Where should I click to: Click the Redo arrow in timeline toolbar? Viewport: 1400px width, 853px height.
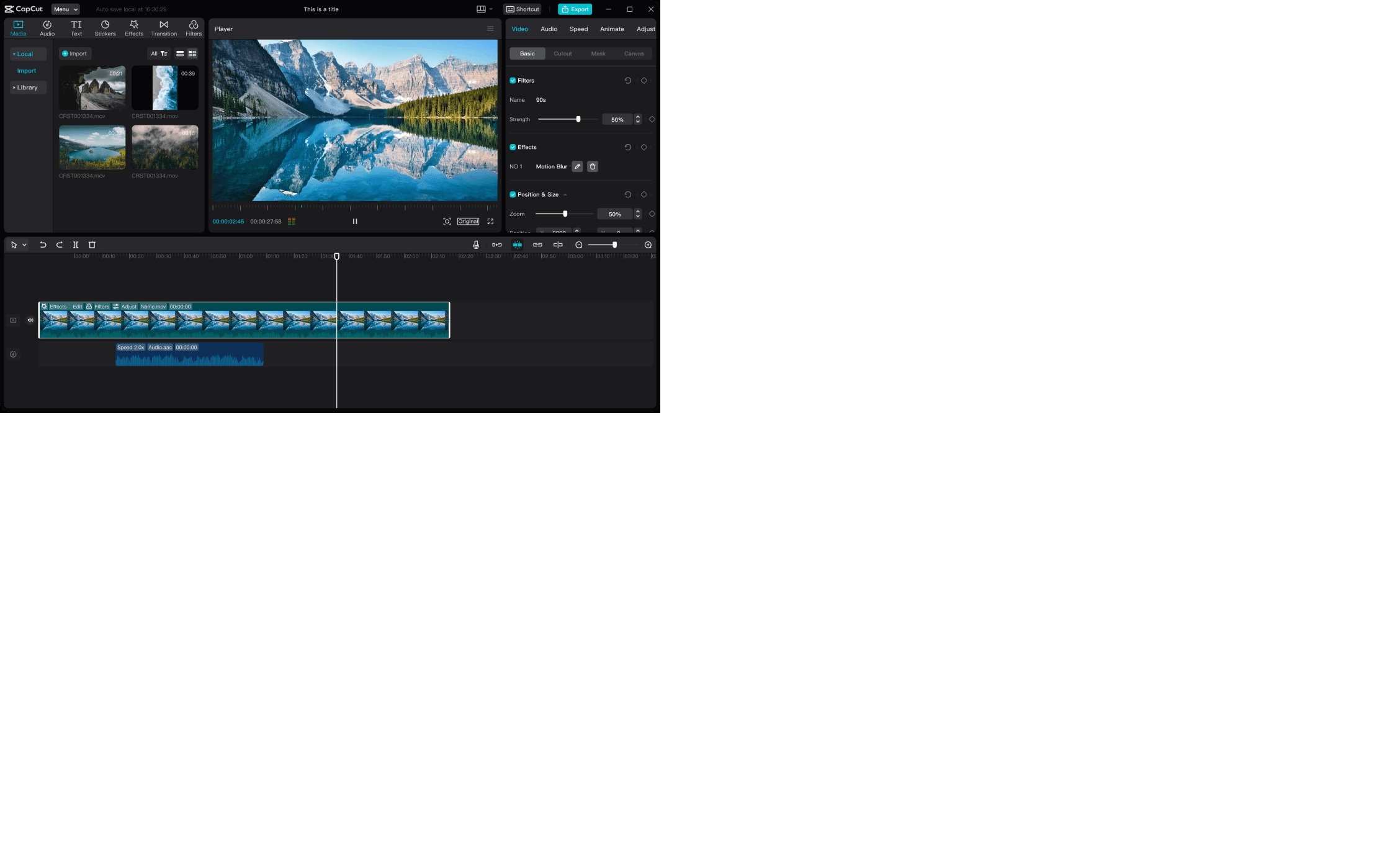[60, 245]
